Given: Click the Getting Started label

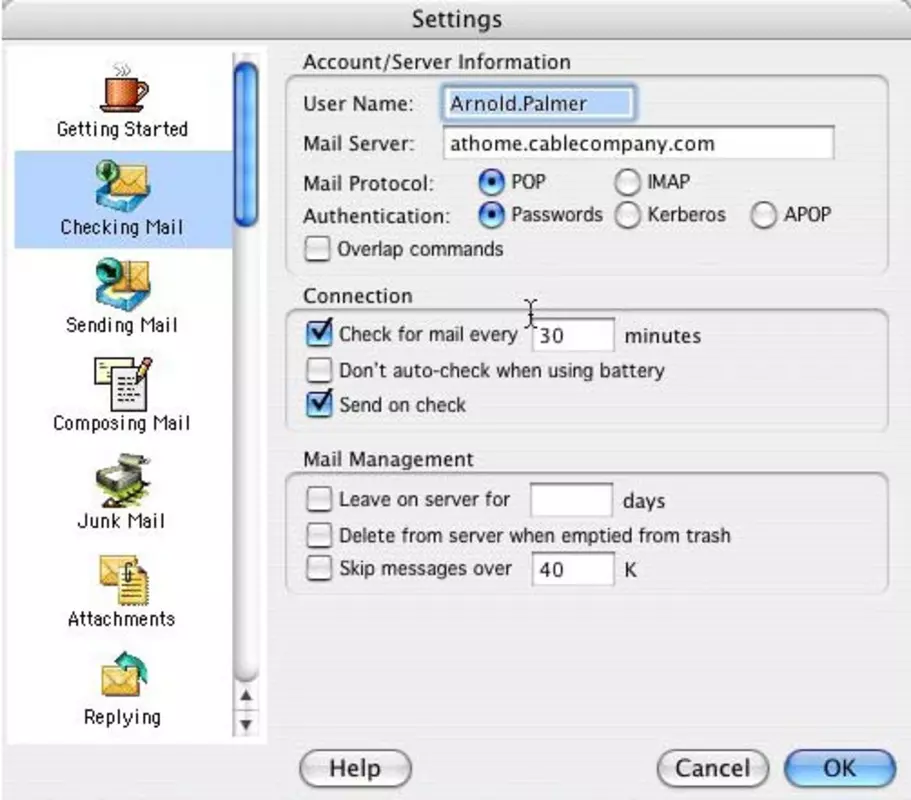Looking at the screenshot, I should coord(122,129).
